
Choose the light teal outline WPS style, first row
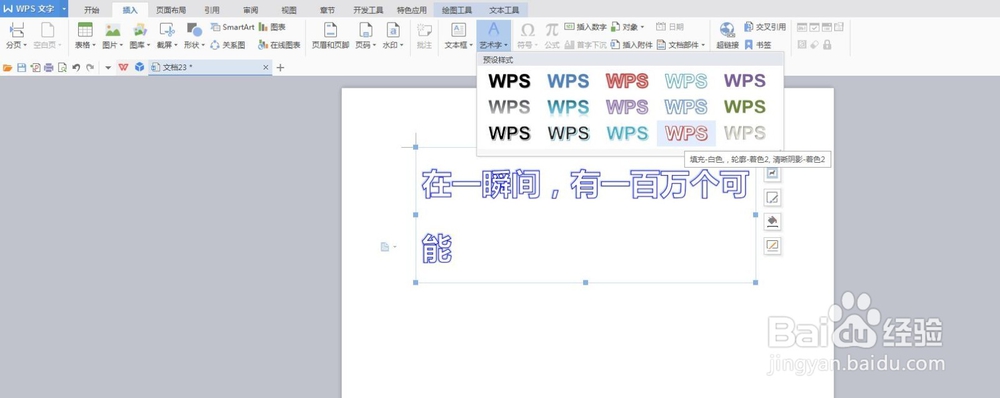686,81
